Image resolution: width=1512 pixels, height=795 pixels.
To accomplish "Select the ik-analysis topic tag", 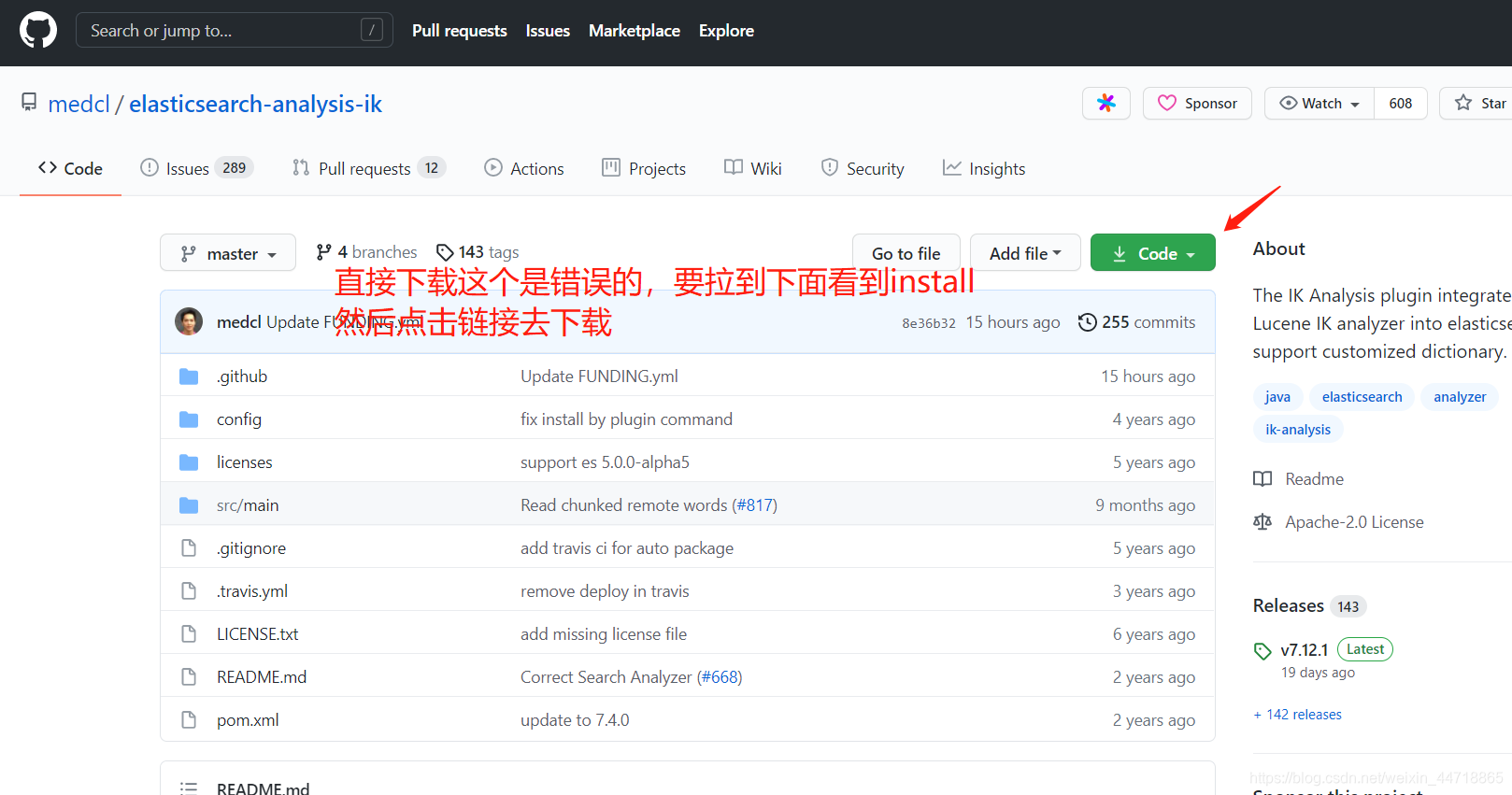I will click(1298, 430).
